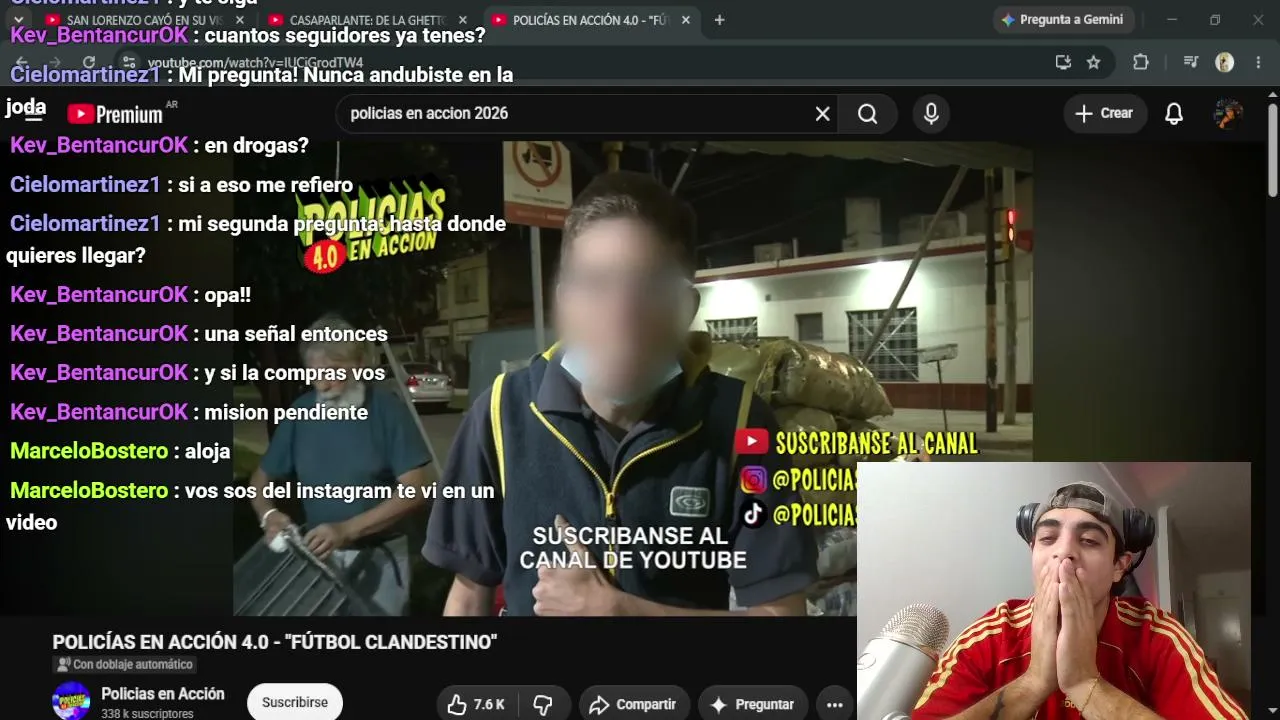Screen dimensions: 1280x720
Task: Click the install/cast icon in the address bar
Action: [1063, 62]
